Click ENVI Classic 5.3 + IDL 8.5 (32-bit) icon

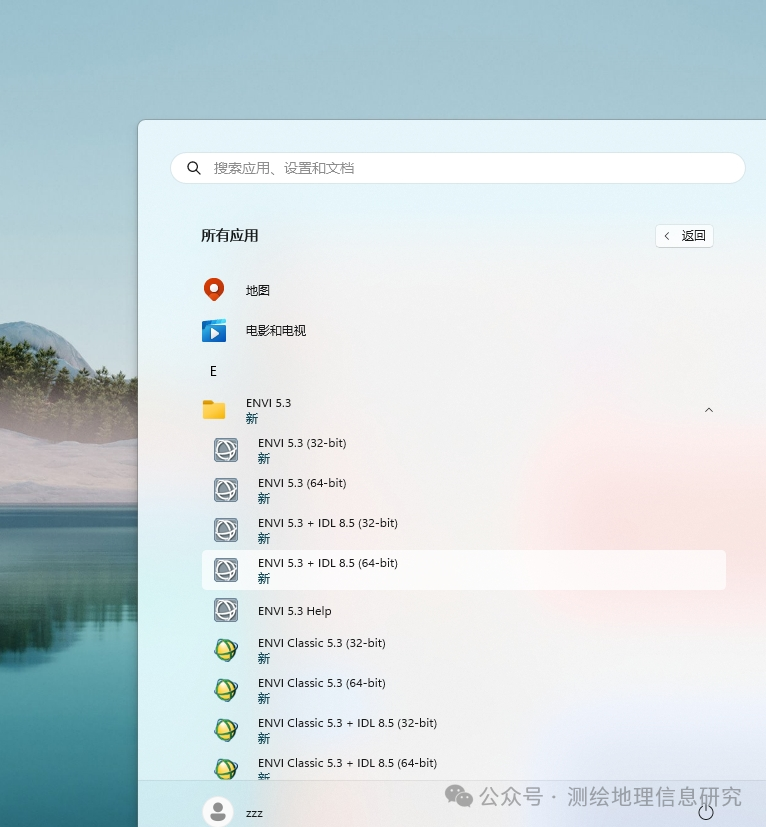pos(226,730)
